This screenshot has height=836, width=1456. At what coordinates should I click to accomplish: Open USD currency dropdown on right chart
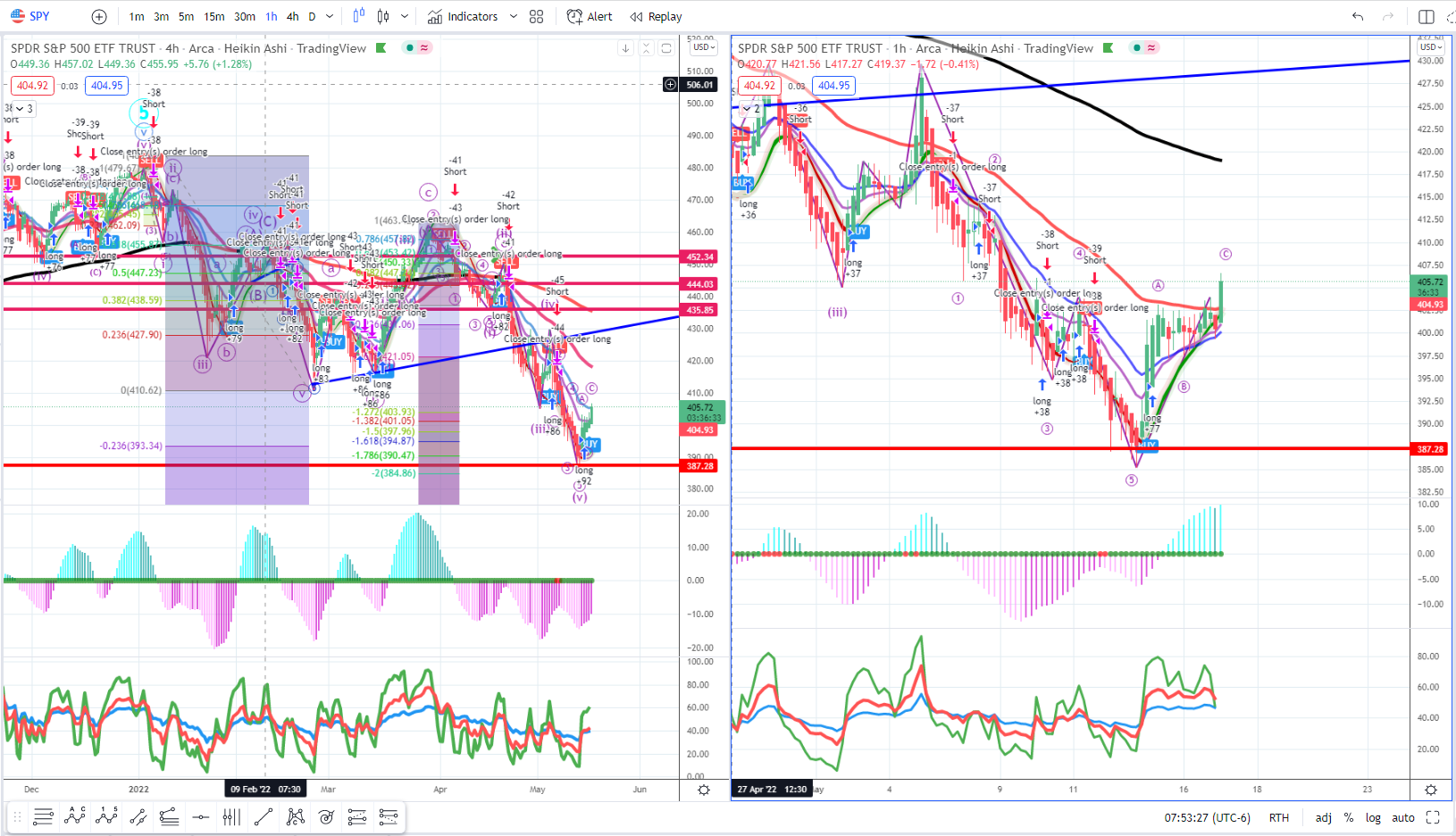tap(1430, 47)
